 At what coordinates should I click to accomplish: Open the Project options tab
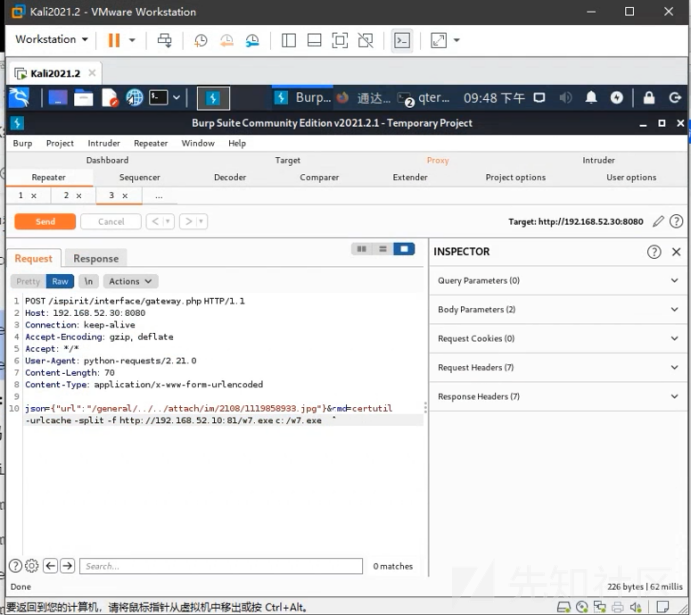pyautogui.click(x=515, y=177)
